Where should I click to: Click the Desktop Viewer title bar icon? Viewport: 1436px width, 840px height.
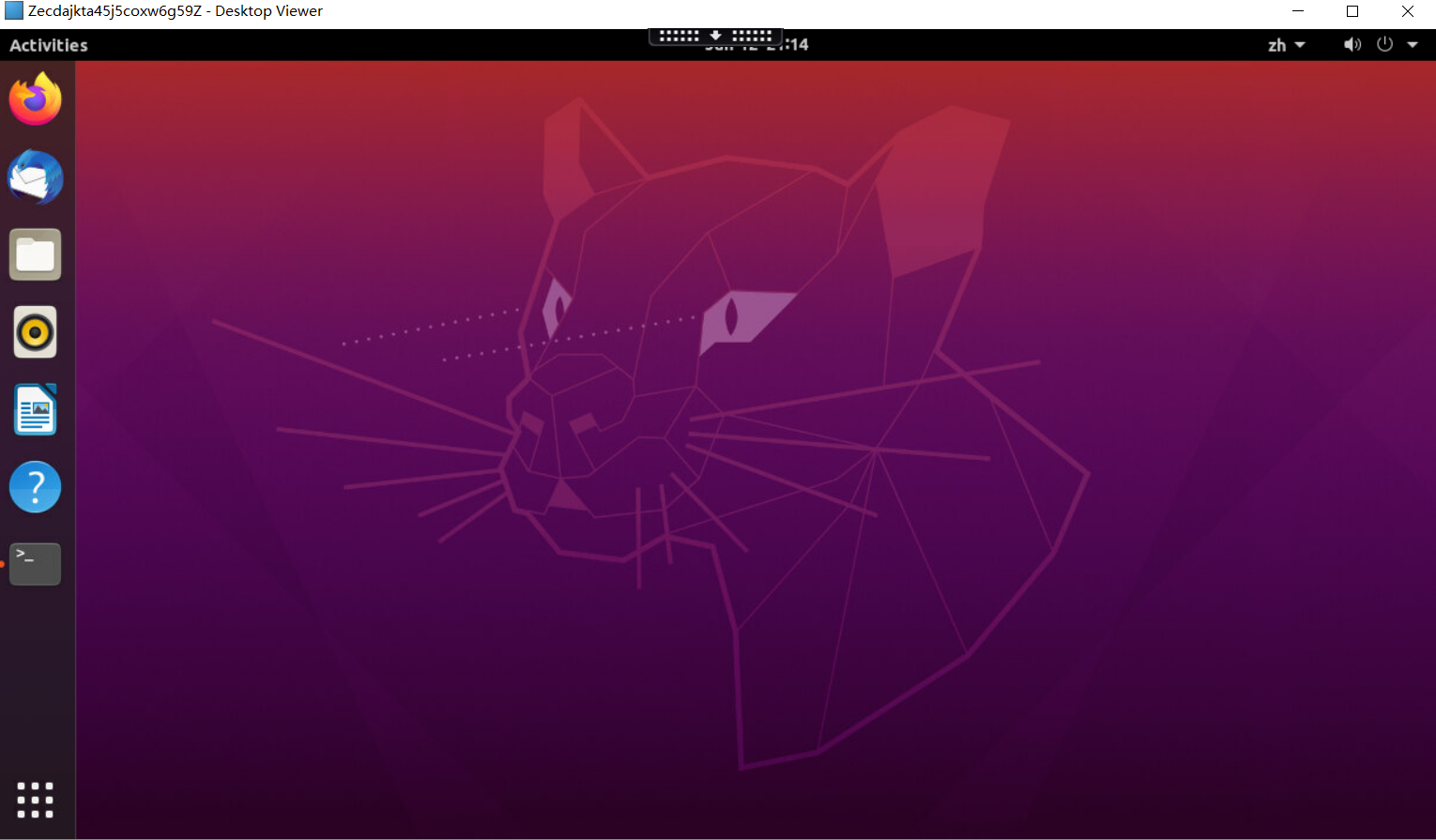click(13, 11)
